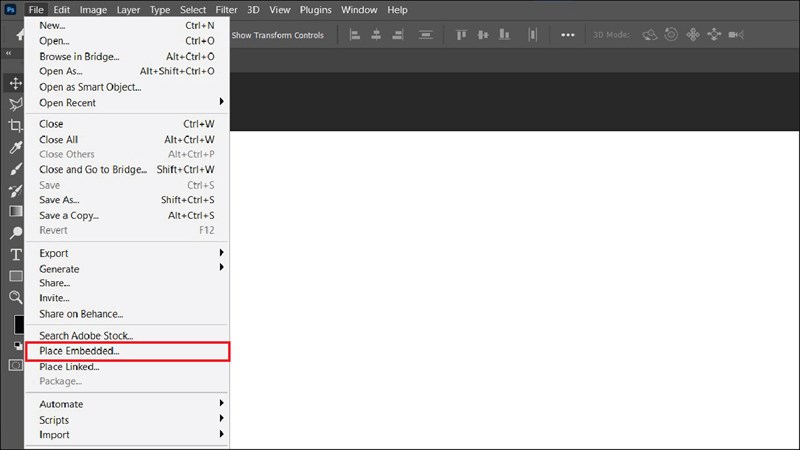The height and width of the screenshot is (450, 800).
Task: Choose Browse in Bridge menu entry
Action: click(x=127, y=56)
